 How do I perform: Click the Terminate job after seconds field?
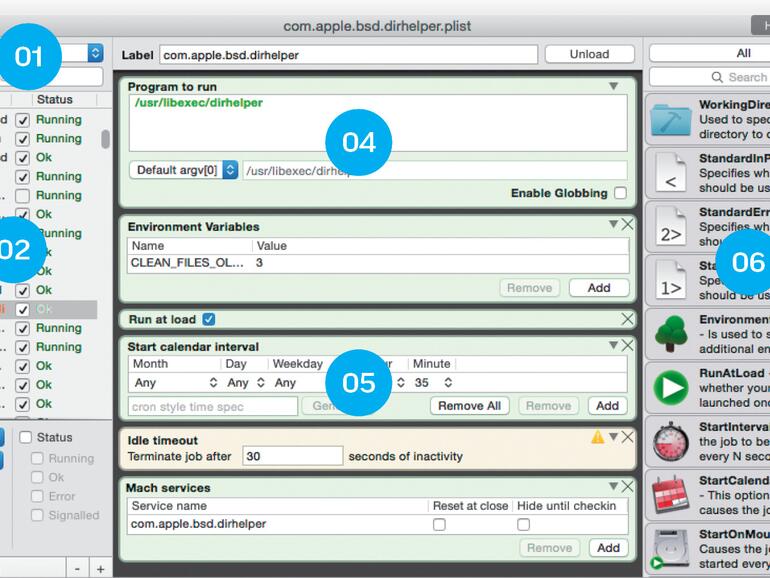pyautogui.click(x=293, y=456)
